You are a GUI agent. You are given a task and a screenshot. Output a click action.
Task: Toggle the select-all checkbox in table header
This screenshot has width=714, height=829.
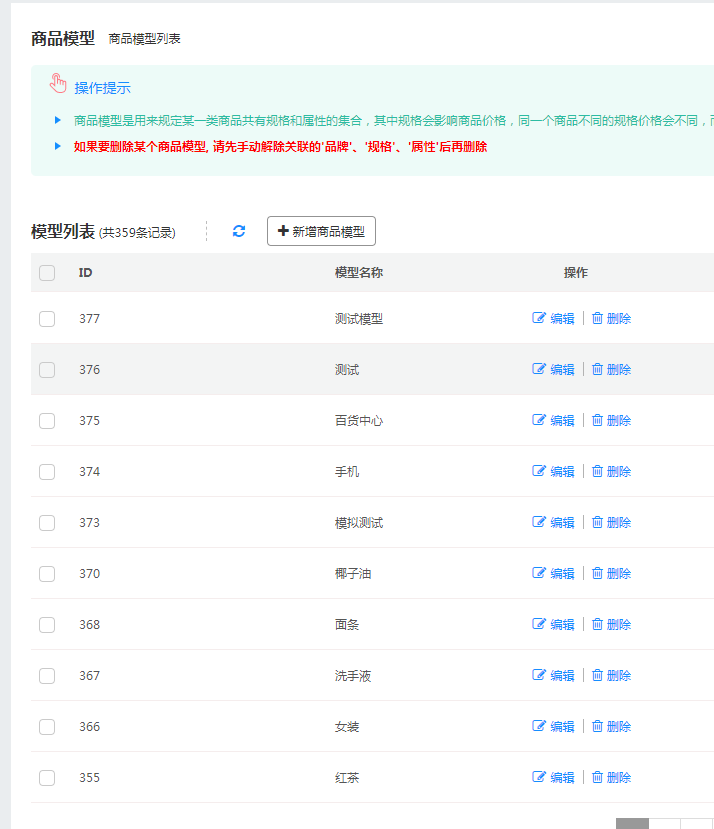(x=47, y=273)
